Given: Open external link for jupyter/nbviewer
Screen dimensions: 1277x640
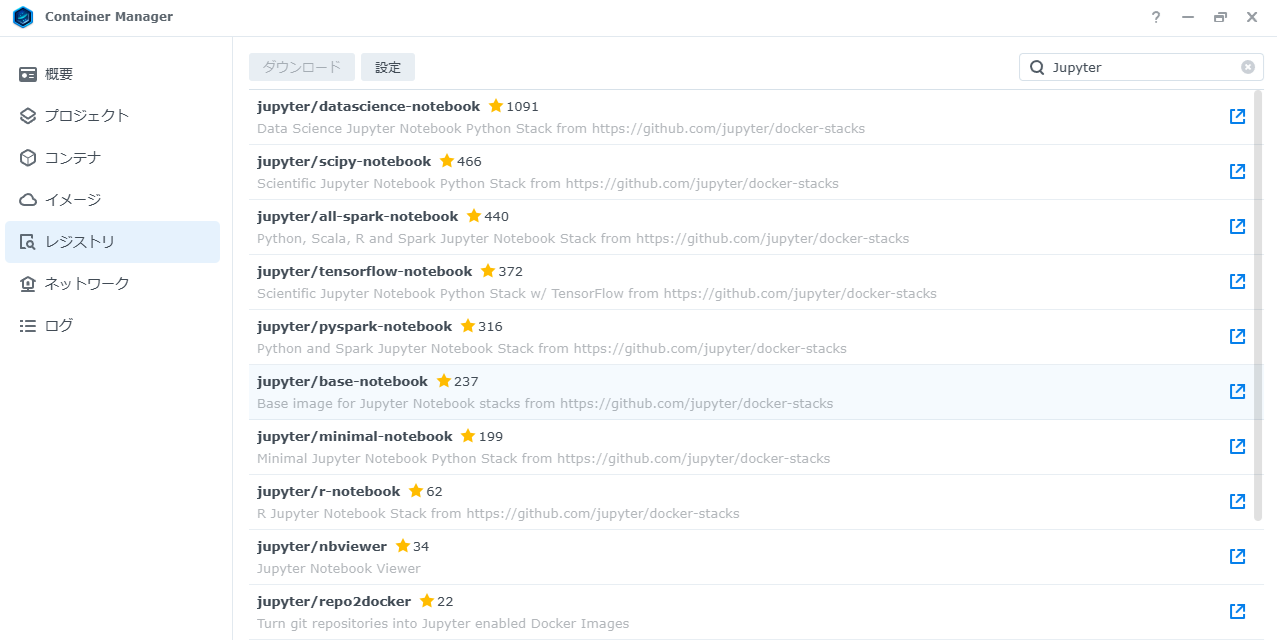Looking at the screenshot, I should [x=1237, y=556].
